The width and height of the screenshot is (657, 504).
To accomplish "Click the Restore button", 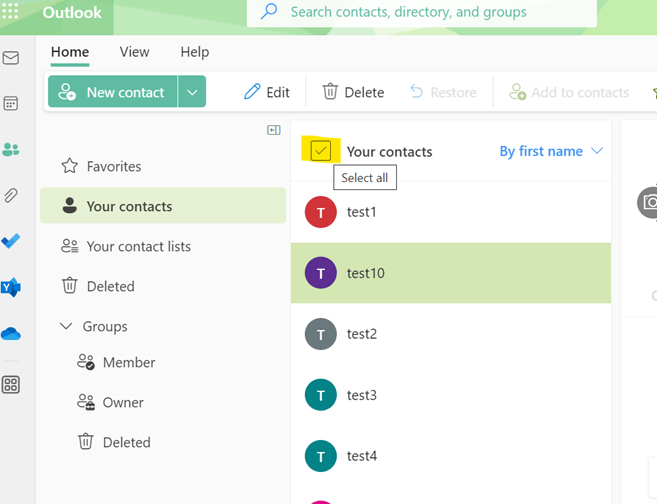I will tap(443, 92).
